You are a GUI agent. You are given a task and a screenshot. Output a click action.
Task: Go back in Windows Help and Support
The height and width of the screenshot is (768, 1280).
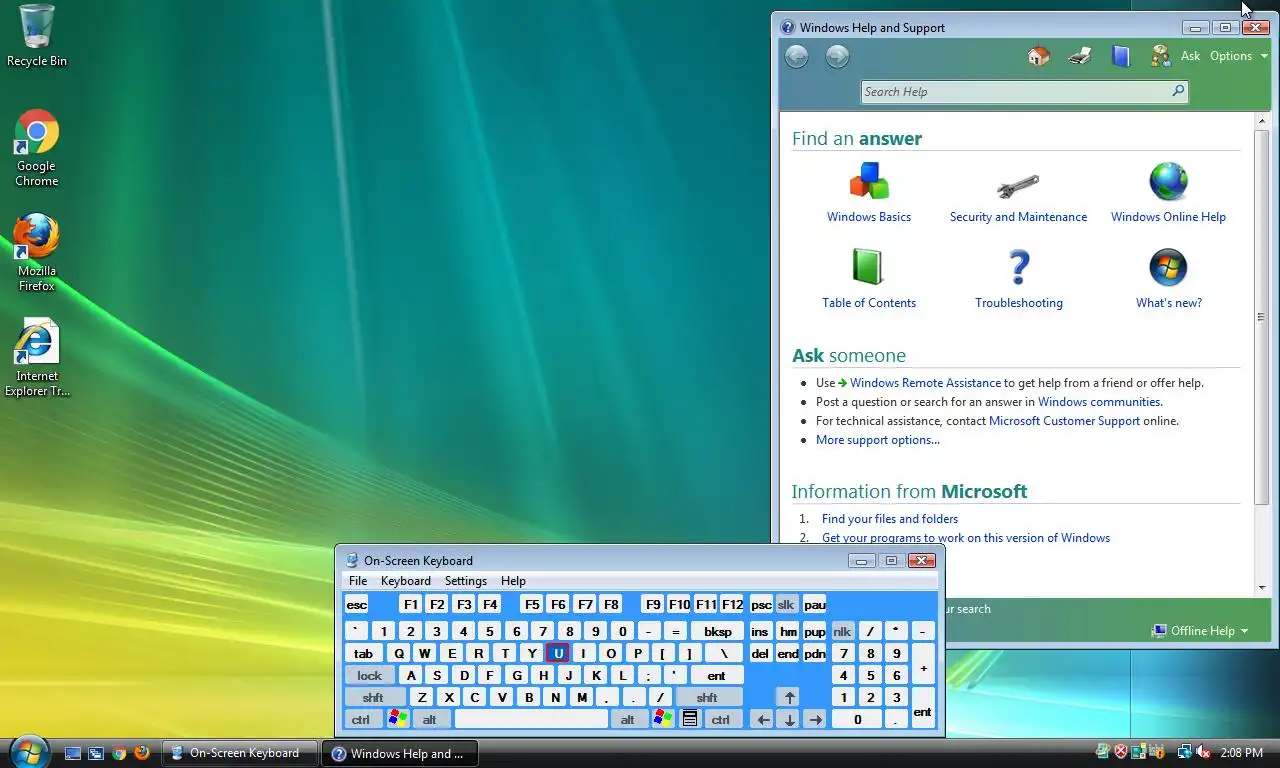click(x=796, y=57)
